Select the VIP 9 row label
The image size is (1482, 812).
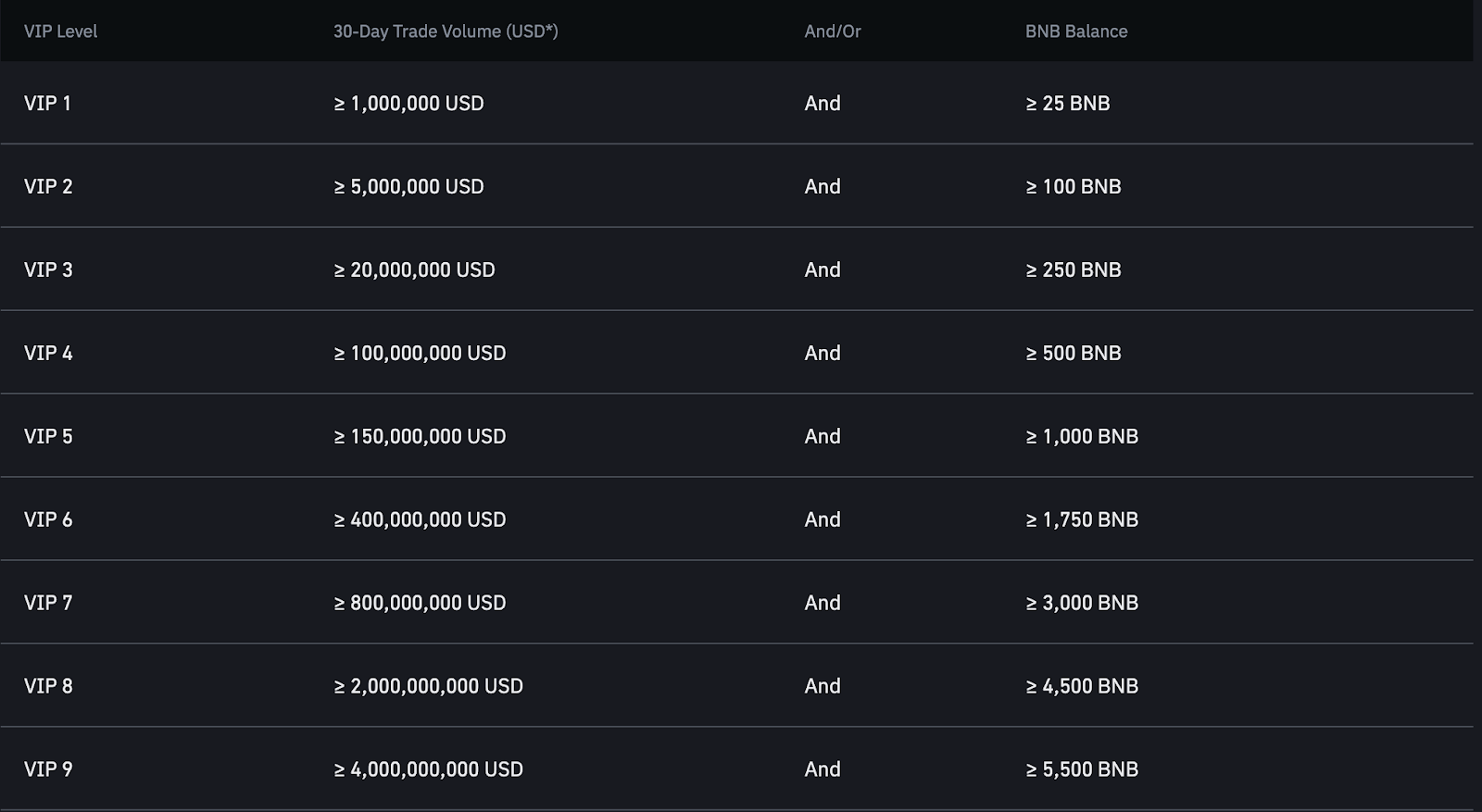(x=48, y=770)
